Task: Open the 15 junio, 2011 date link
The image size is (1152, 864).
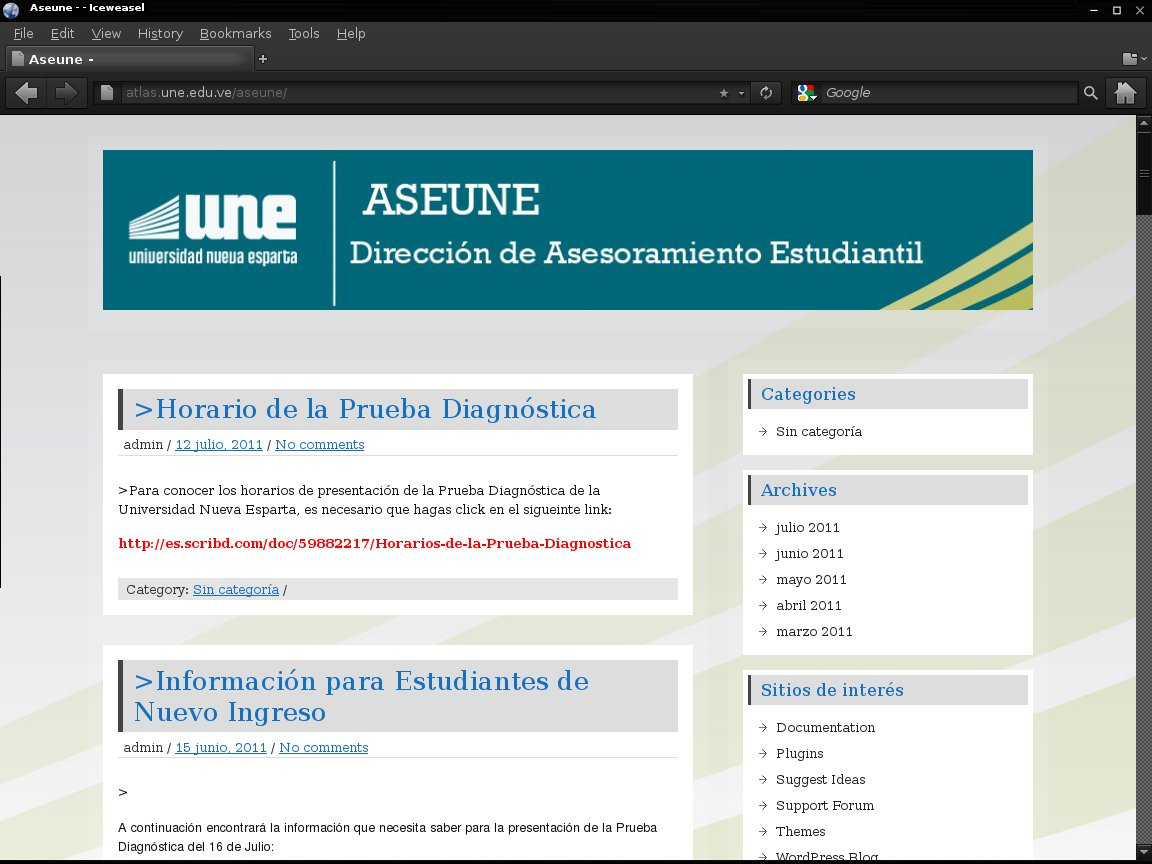Action: click(221, 747)
